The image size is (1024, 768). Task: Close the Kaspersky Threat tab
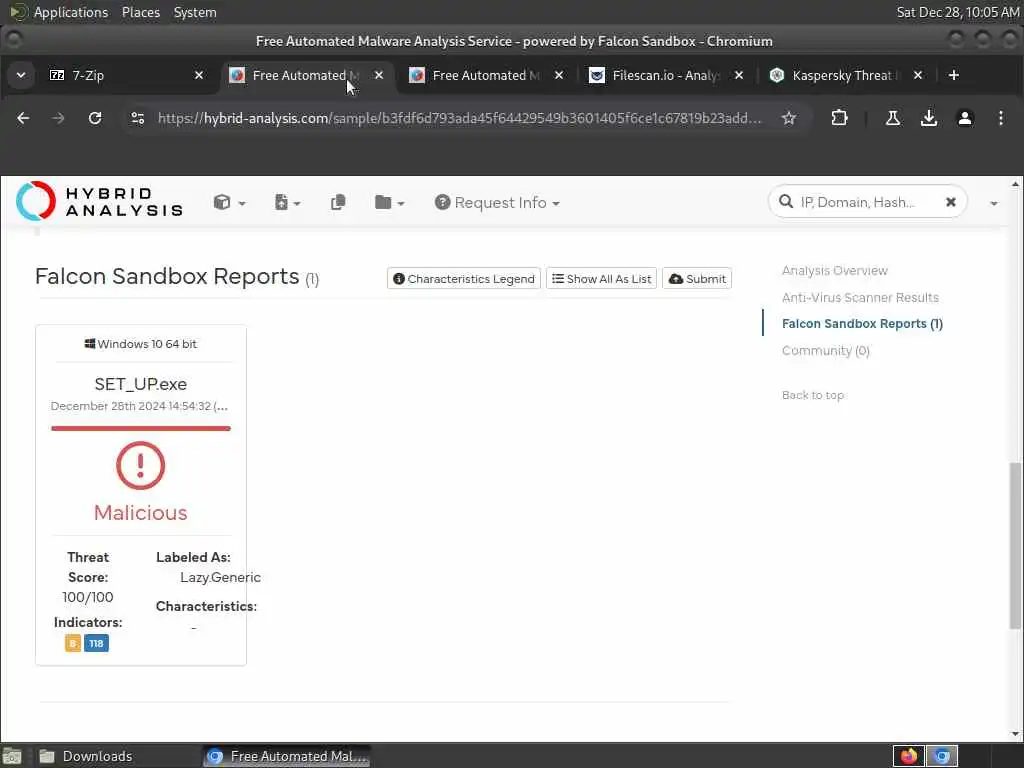tap(918, 75)
